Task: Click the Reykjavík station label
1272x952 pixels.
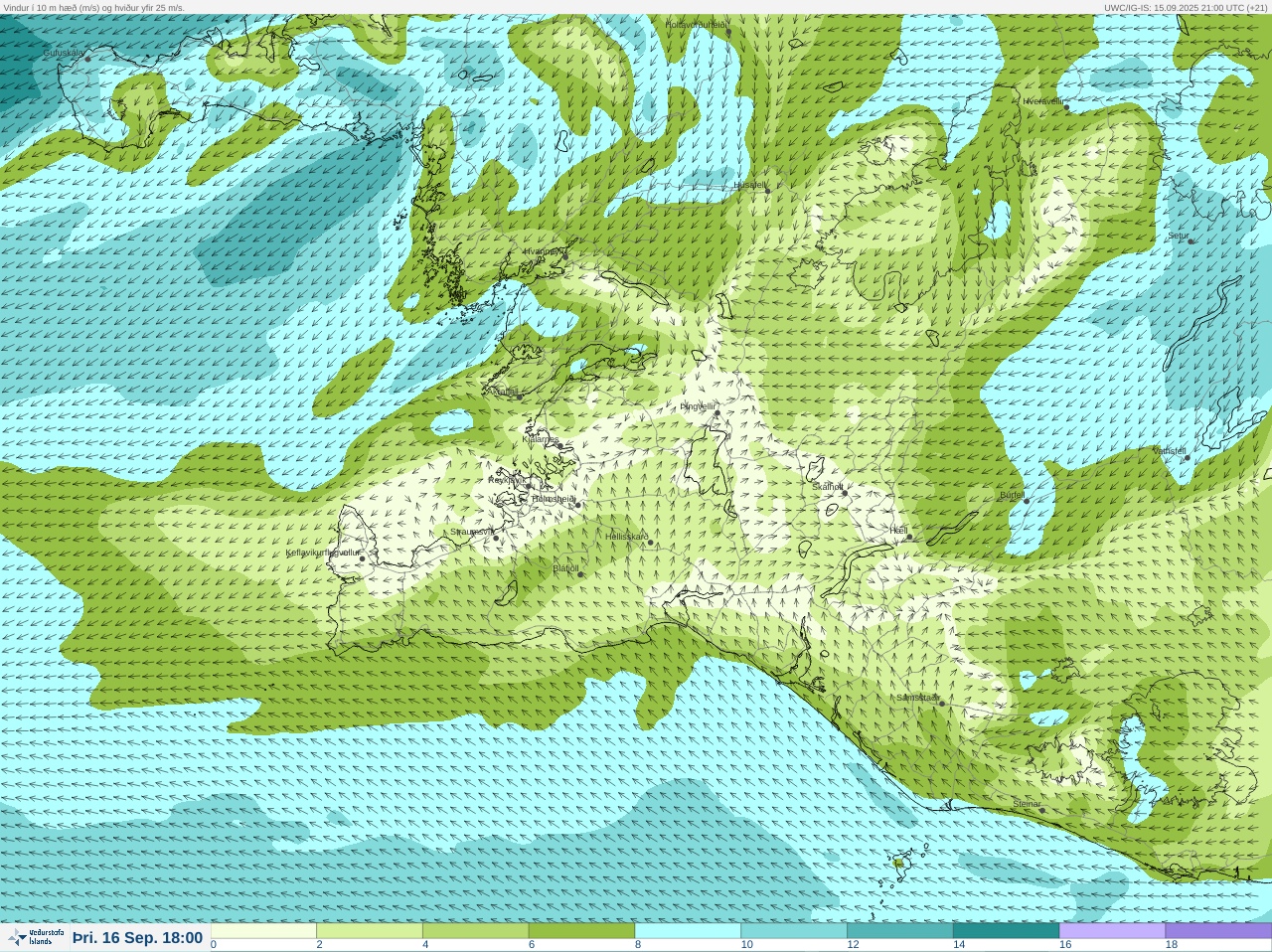Action: point(506,479)
